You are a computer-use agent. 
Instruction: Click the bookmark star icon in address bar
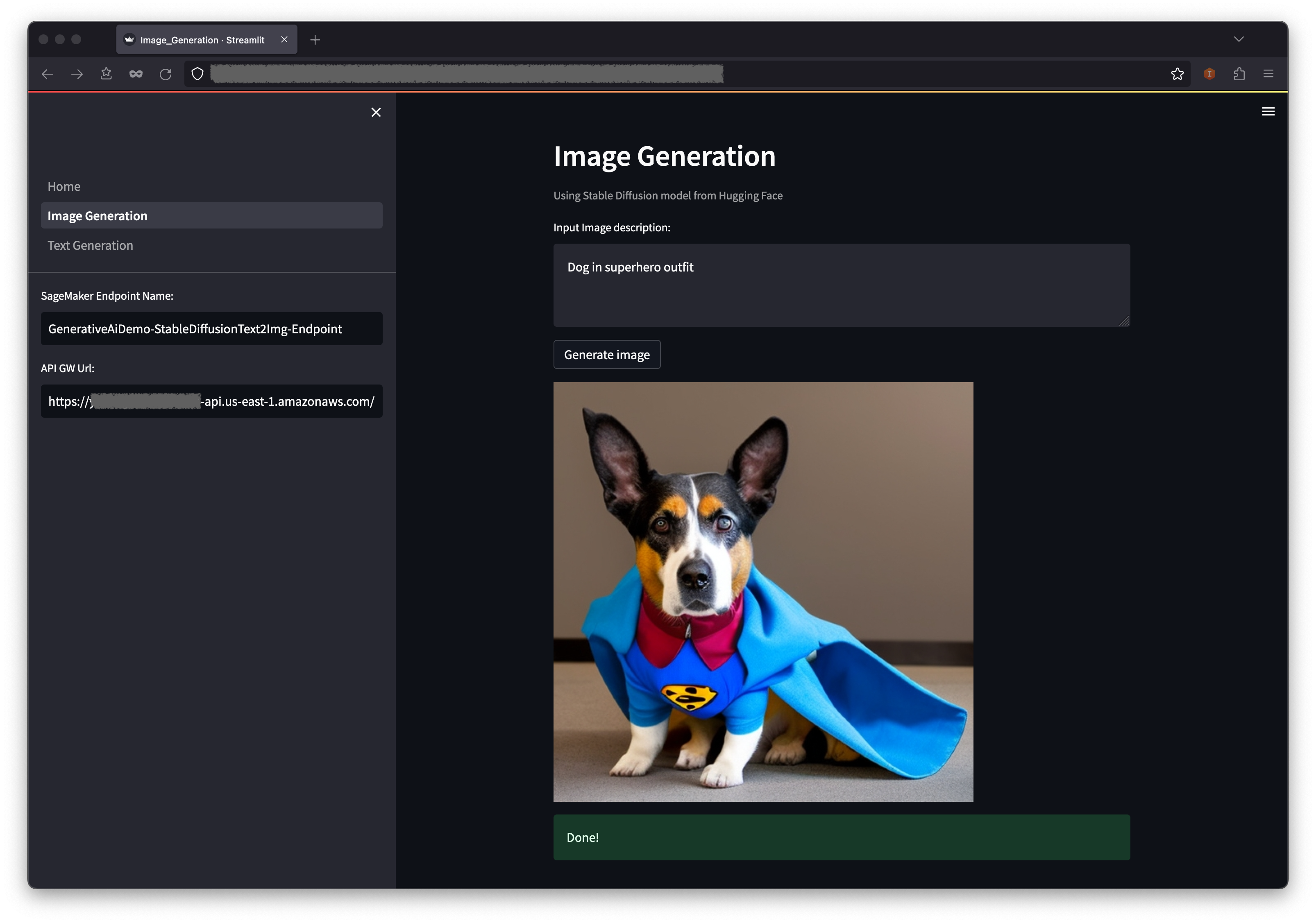(x=1178, y=74)
